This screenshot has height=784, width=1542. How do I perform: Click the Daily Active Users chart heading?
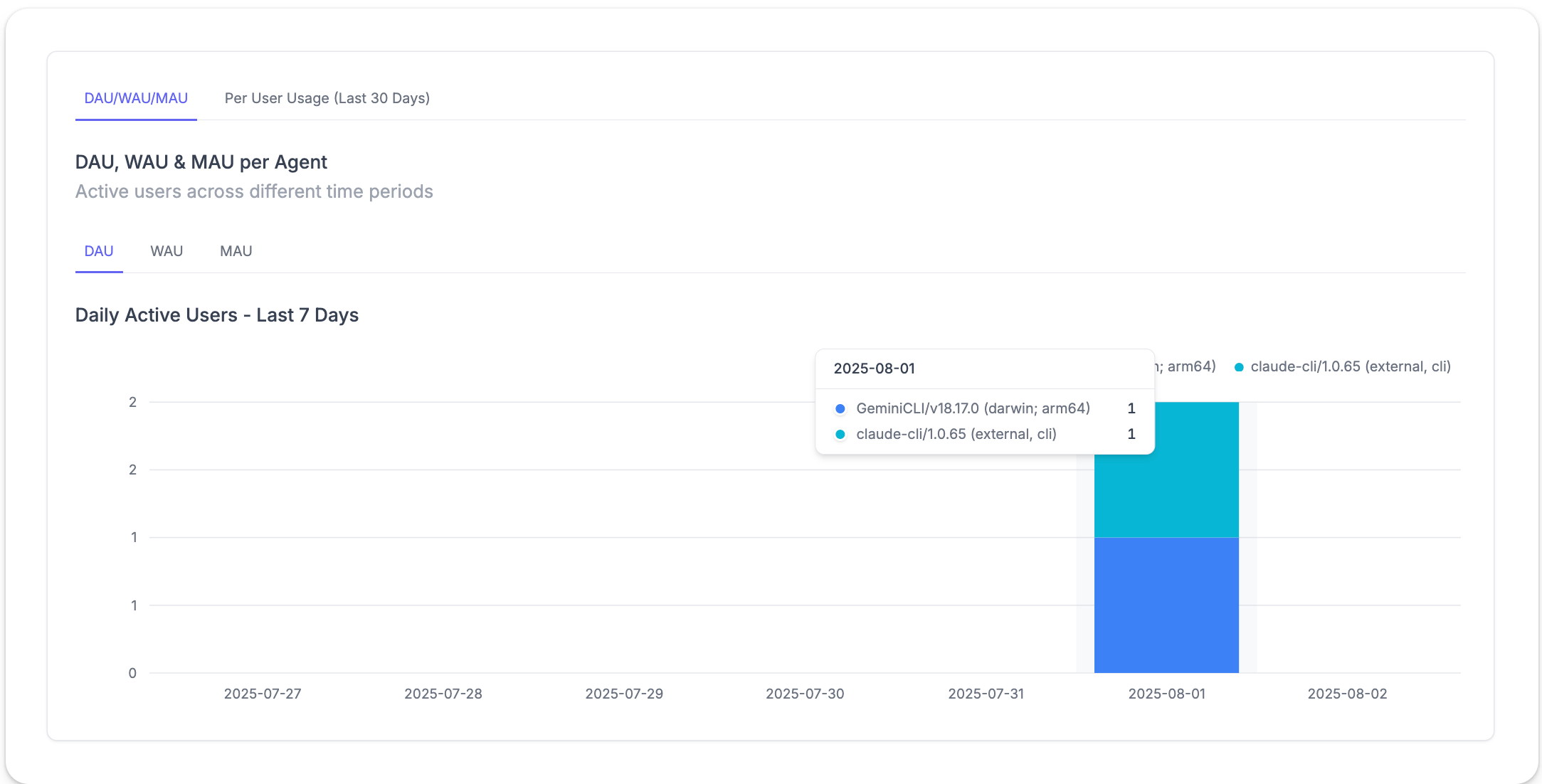[x=216, y=315]
